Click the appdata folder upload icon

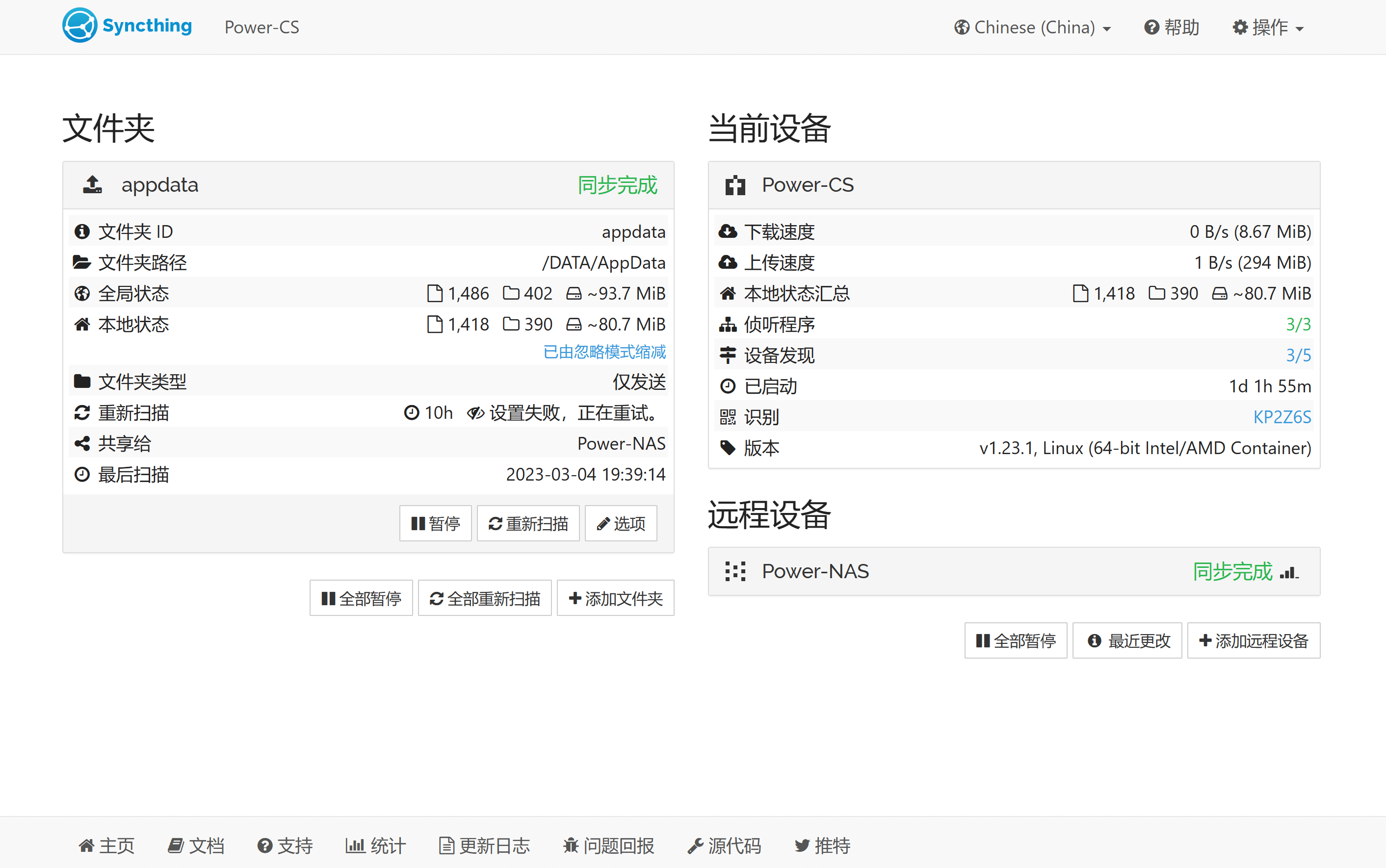click(x=92, y=185)
